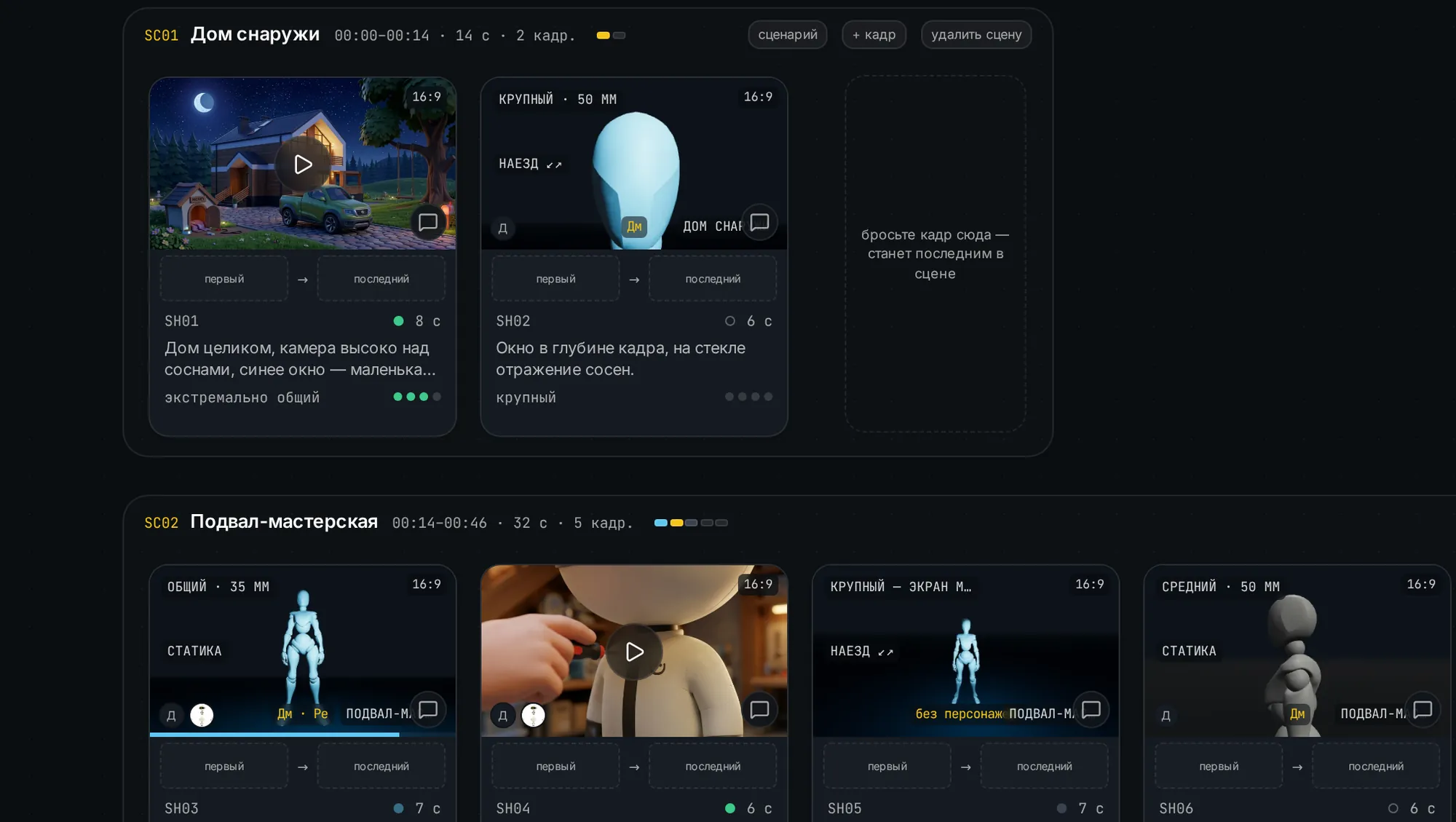This screenshot has height=822, width=1456.
Task: Open SH05 shot thumbnail КРУПНЫЙ — ЭКРАН
Action: (965, 651)
